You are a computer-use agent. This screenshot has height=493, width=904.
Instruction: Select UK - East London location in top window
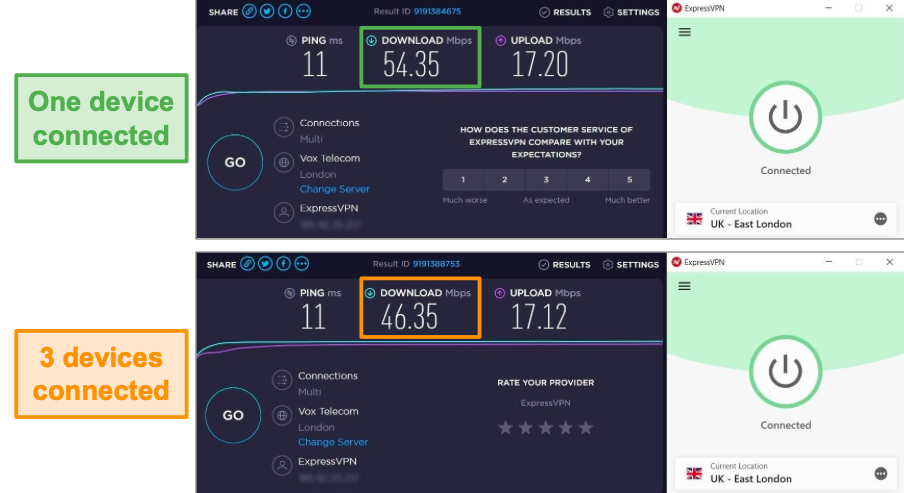785,219
